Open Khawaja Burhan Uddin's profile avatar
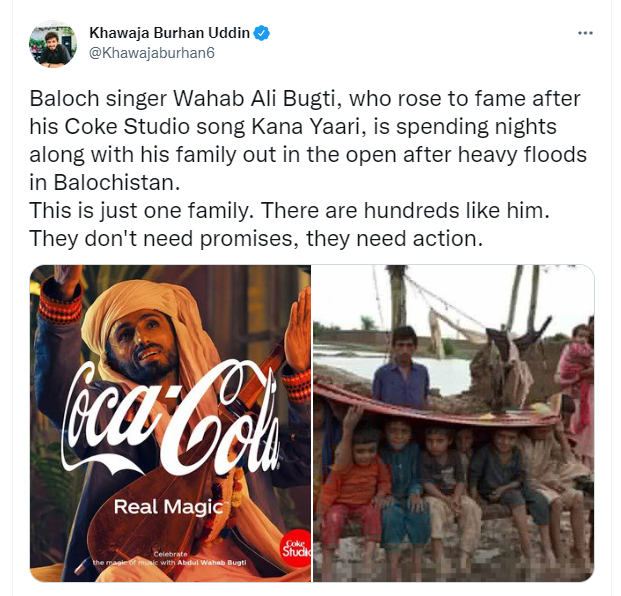 (53, 44)
